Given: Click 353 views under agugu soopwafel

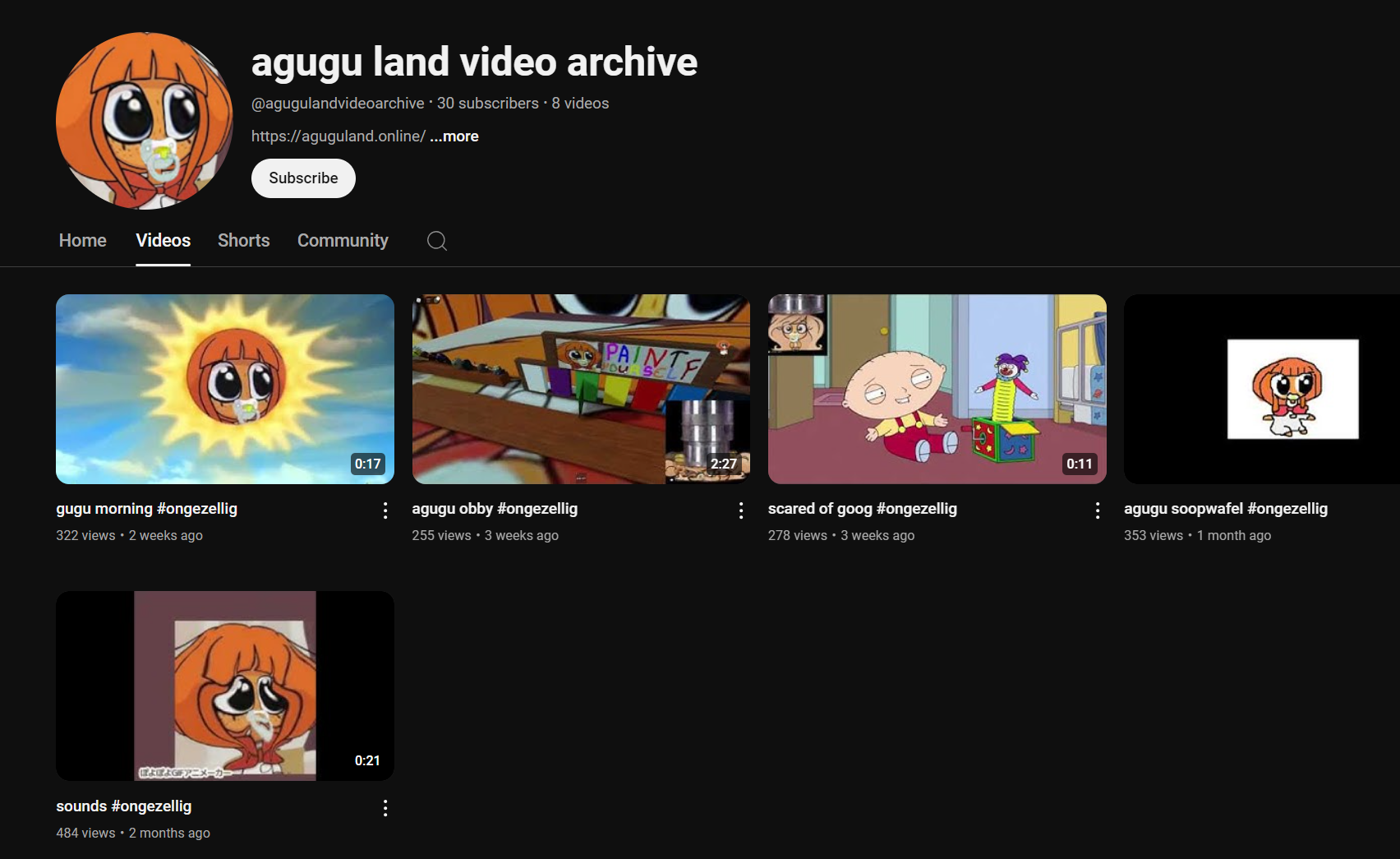Looking at the screenshot, I should tap(1154, 535).
